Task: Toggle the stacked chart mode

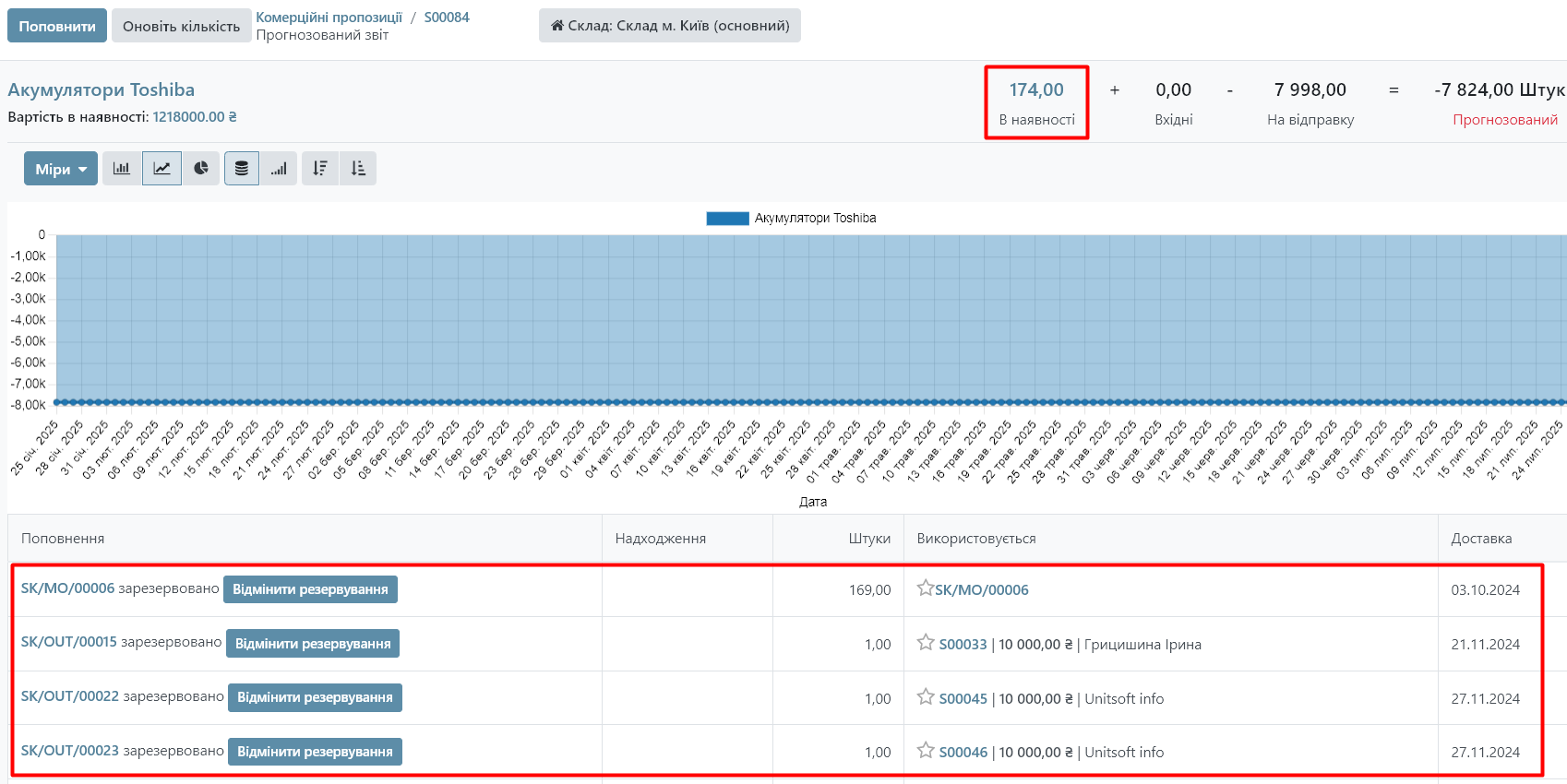Action: click(241, 169)
